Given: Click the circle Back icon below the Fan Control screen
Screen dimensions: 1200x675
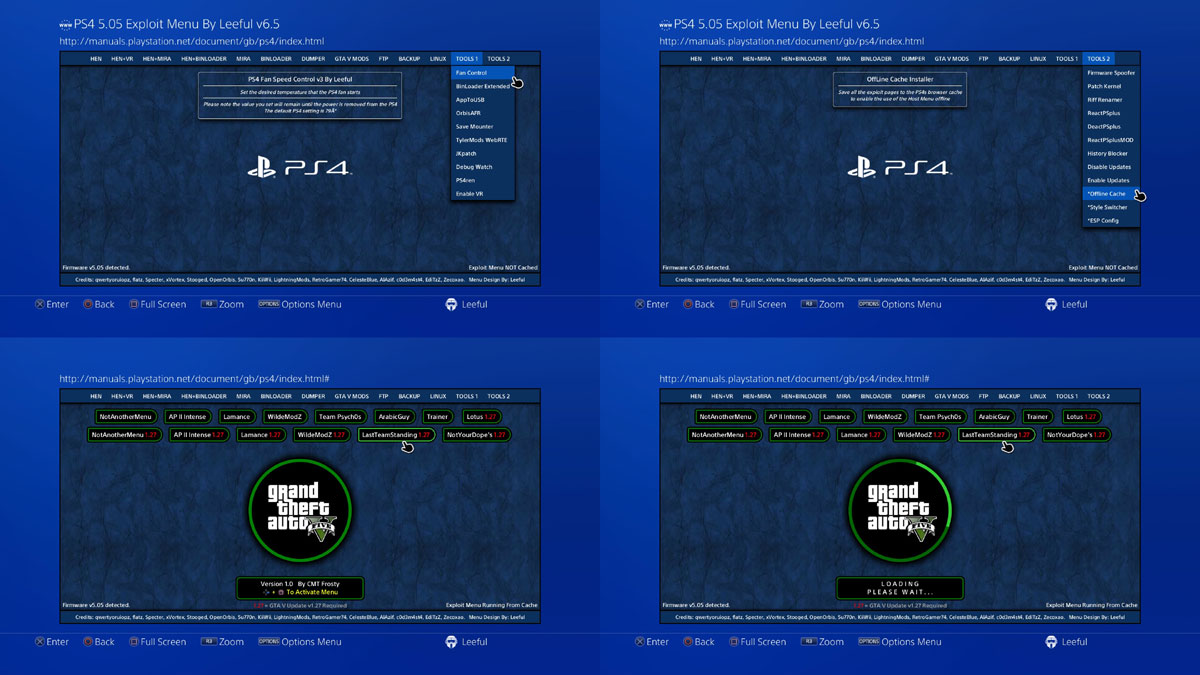Looking at the screenshot, I should pos(88,304).
